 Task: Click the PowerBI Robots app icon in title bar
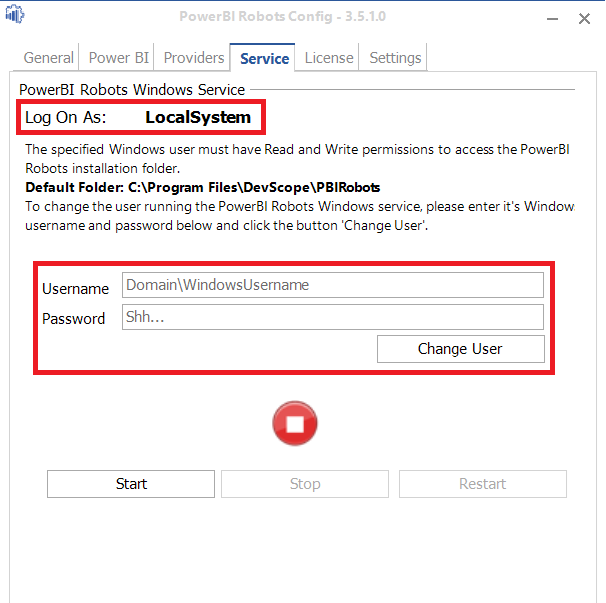click(x=16, y=16)
